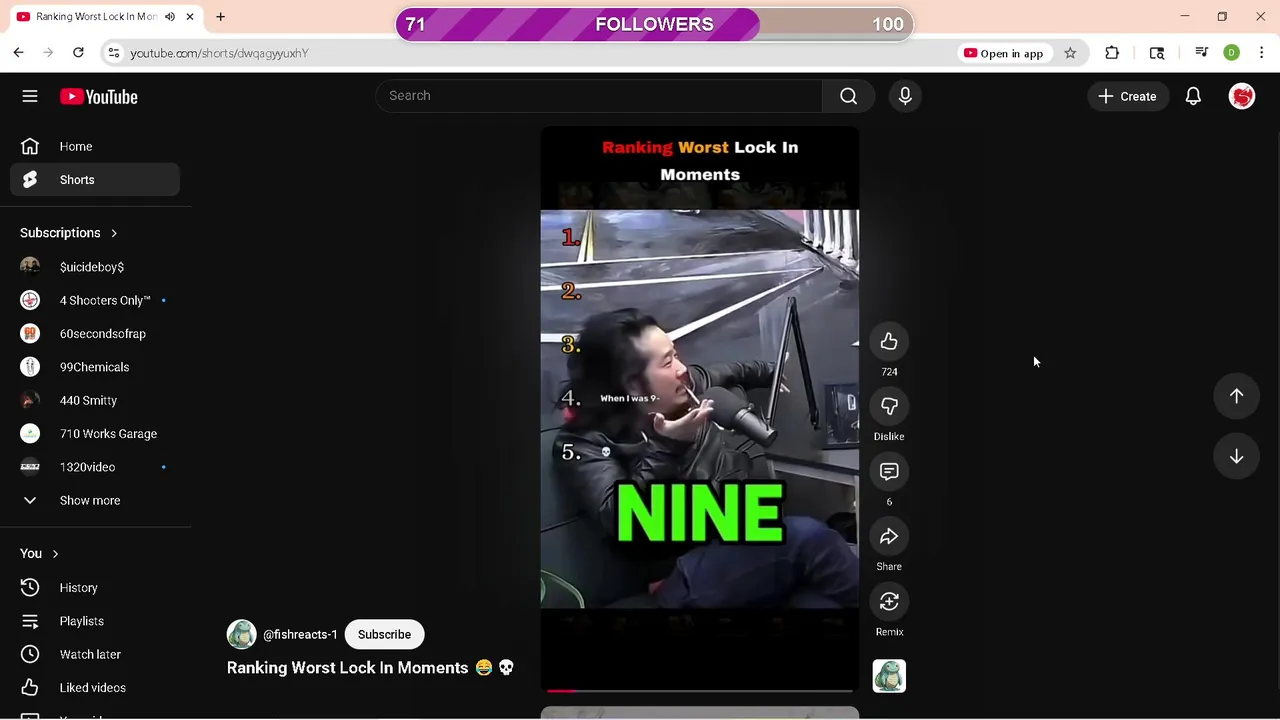Open the @fishreacts-1 channel link
The height and width of the screenshot is (720, 1280).
pos(300,635)
